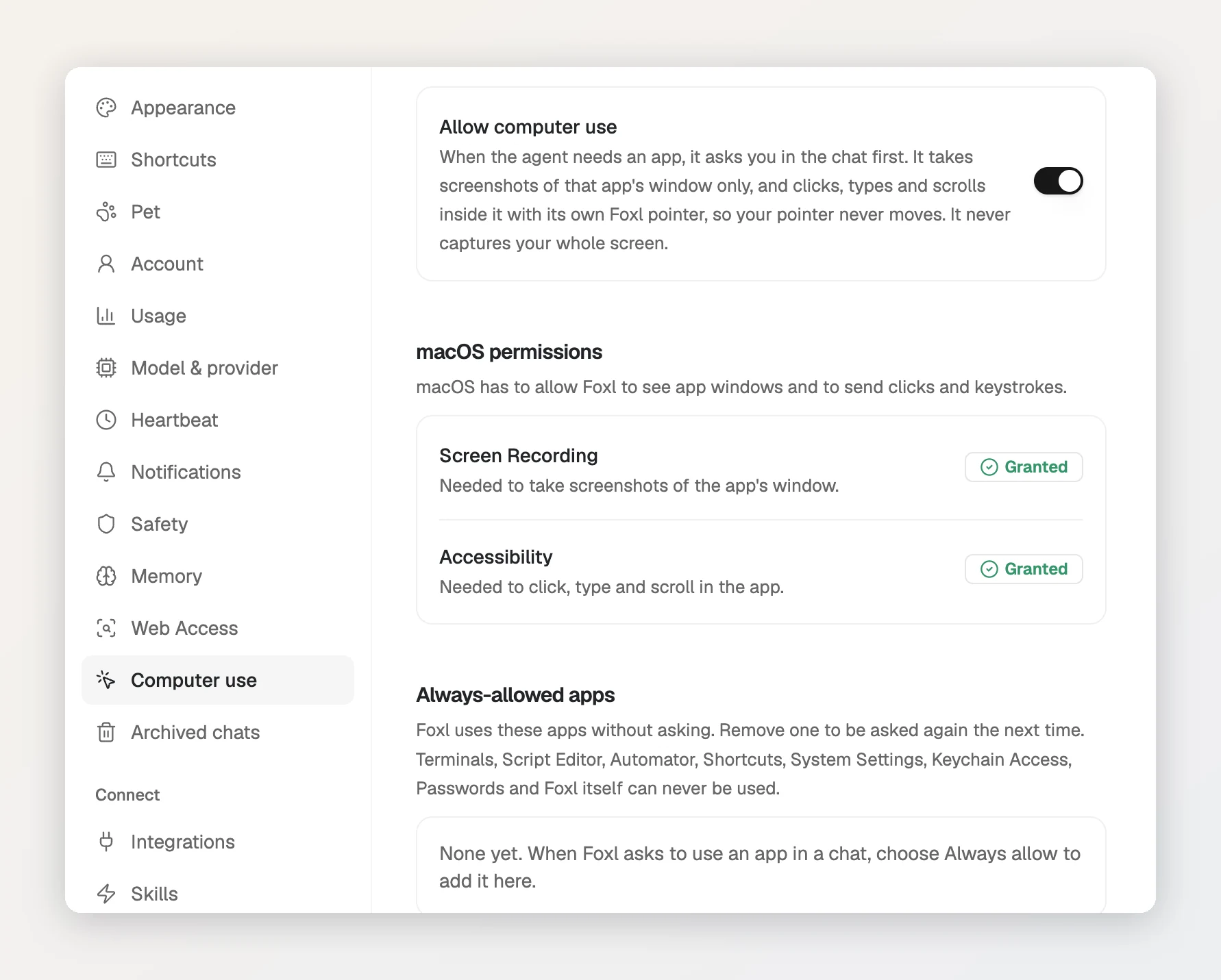Image resolution: width=1221 pixels, height=980 pixels.
Task: Click the "None yet" empty apps message
Action: coord(760,867)
